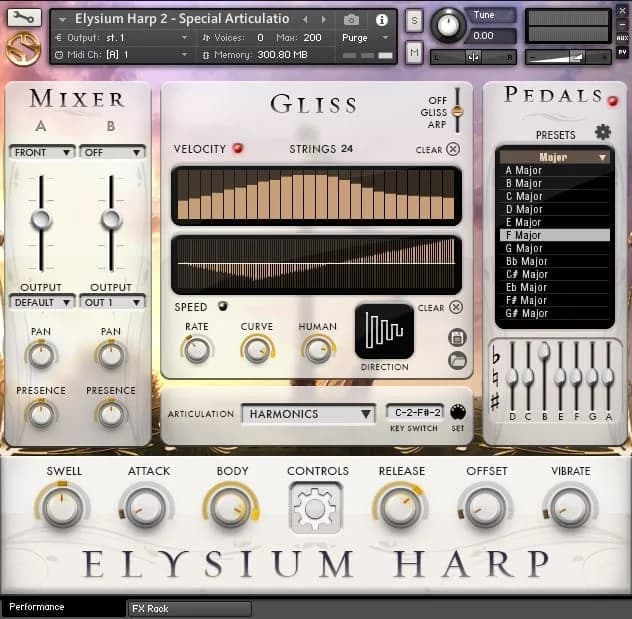Click the Rate knob
The image size is (632, 619).
coord(197,350)
